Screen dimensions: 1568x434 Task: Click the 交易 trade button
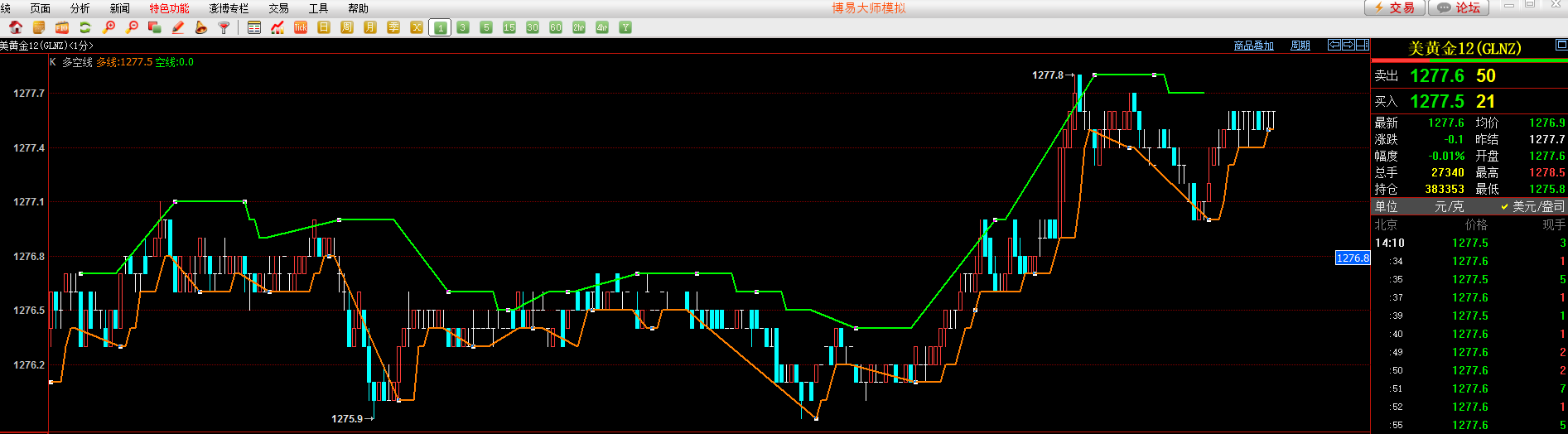click(1395, 7)
